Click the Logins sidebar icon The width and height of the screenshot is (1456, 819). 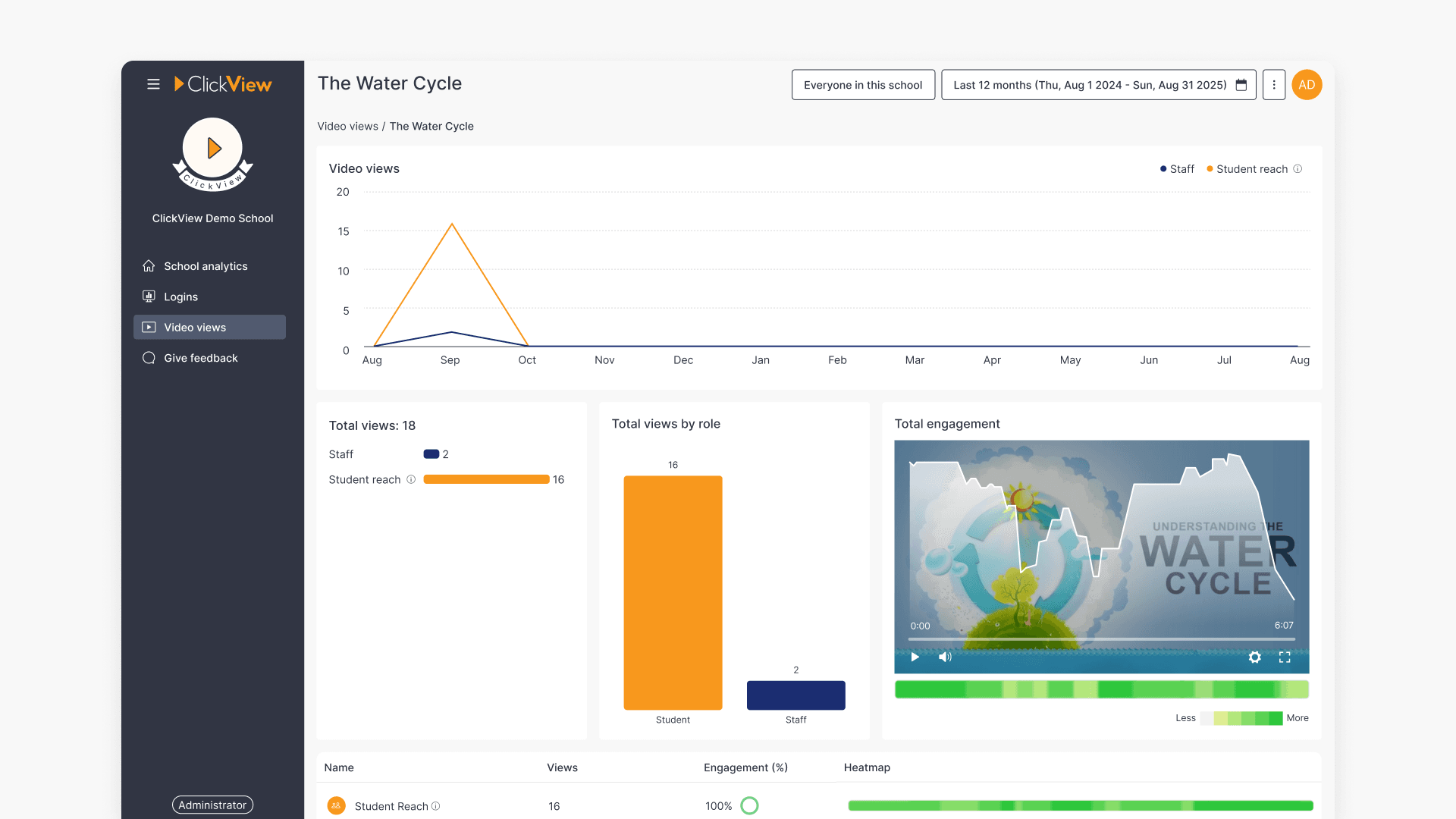pos(149,296)
